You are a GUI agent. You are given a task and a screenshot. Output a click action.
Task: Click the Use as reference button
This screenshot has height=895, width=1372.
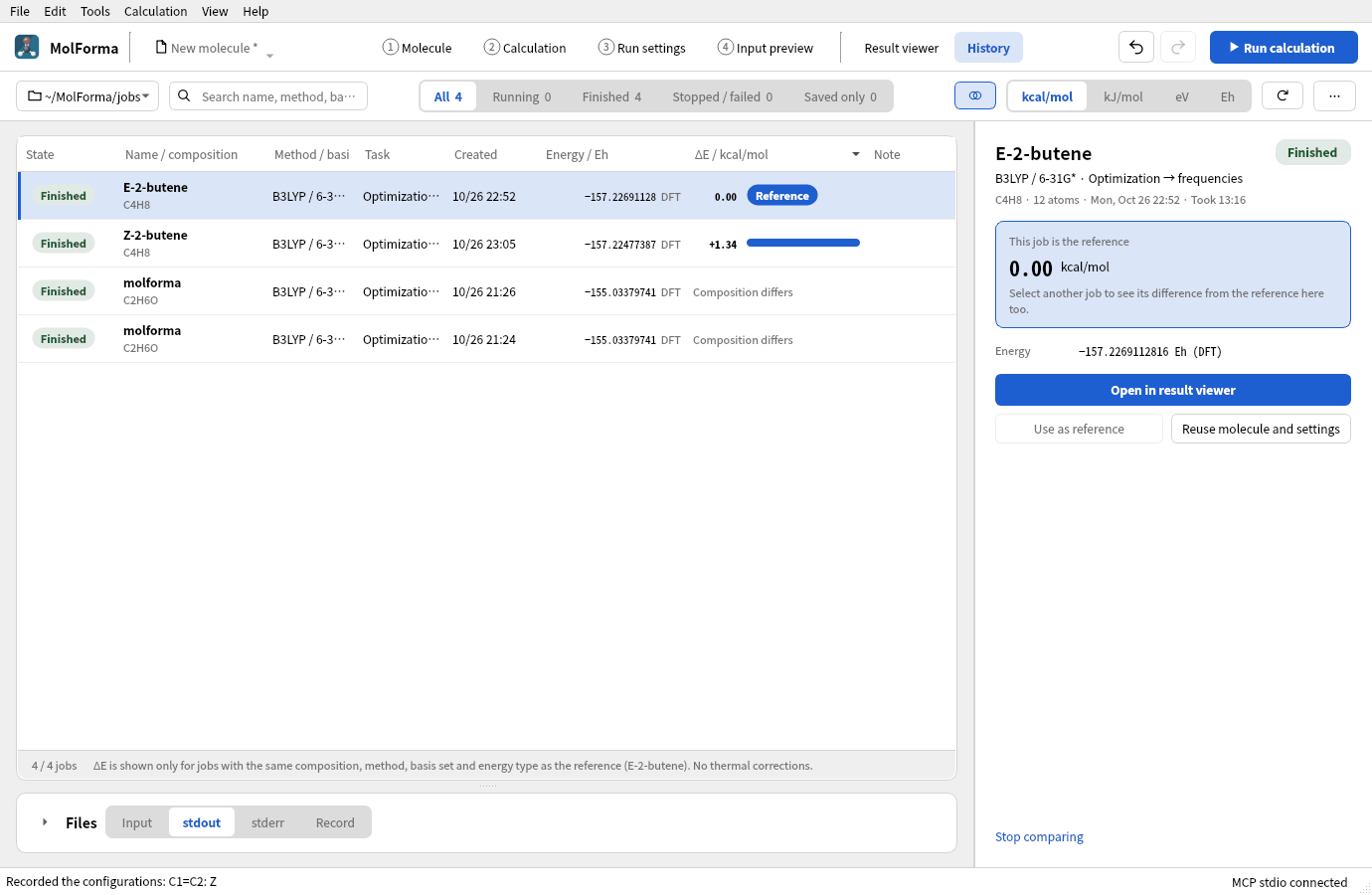tap(1079, 429)
